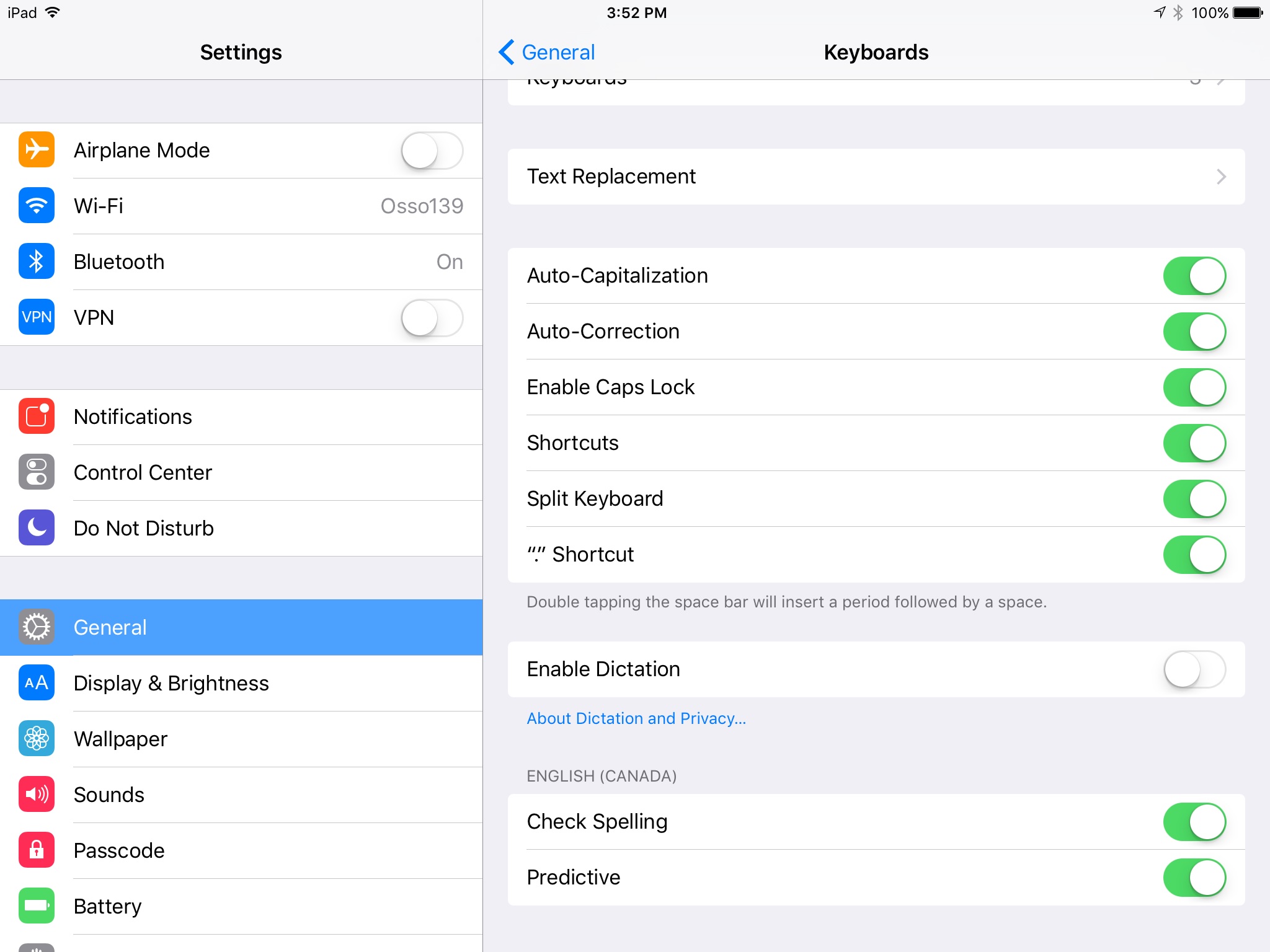Enable the Dictation toggle
The height and width of the screenshot is (952, 1270).
coord(1194,669)
